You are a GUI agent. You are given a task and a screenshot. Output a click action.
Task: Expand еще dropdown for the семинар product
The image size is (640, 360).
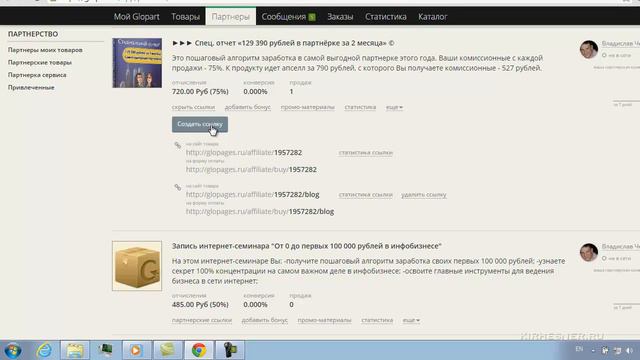(411, 320)
